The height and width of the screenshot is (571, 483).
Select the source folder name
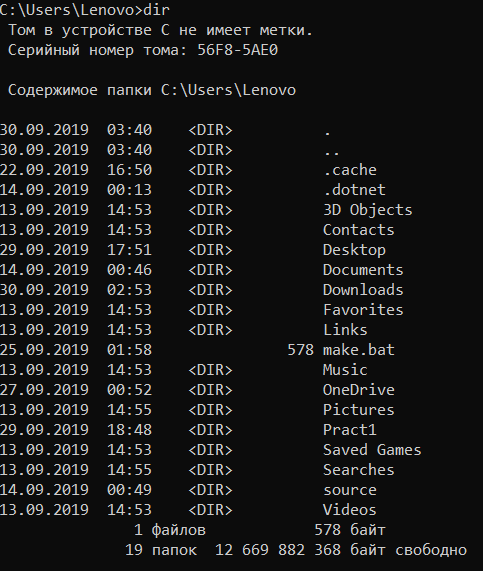[x=350, y=491]
